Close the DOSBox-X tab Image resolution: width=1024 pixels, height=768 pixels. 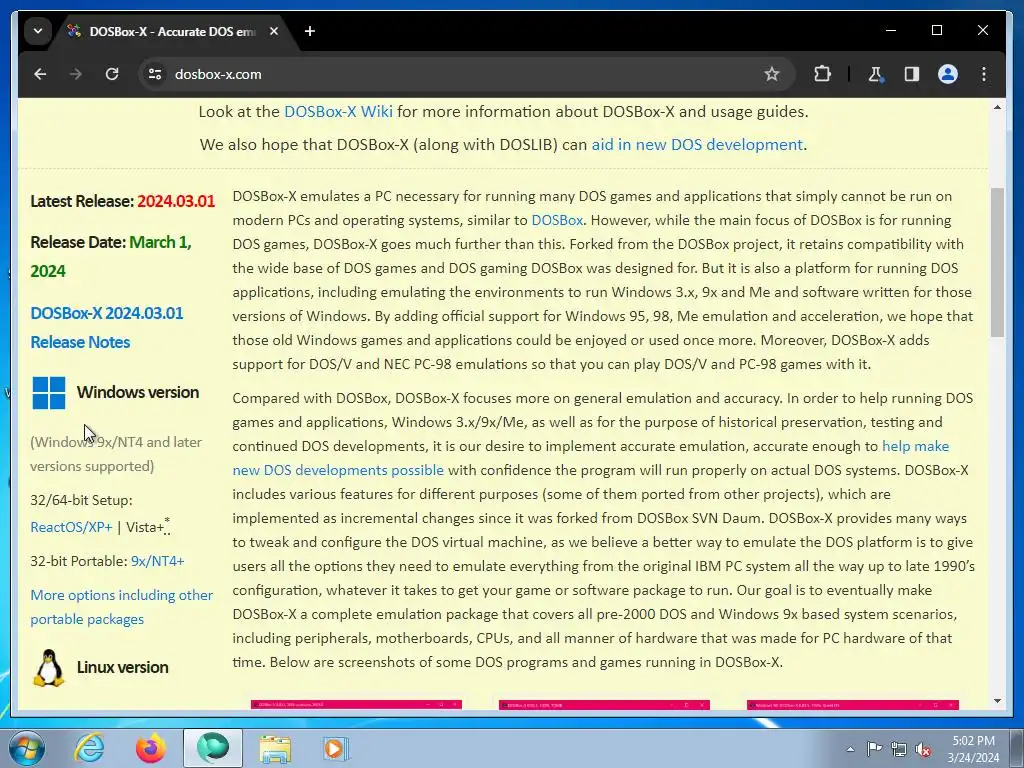(x=274, y=31)
